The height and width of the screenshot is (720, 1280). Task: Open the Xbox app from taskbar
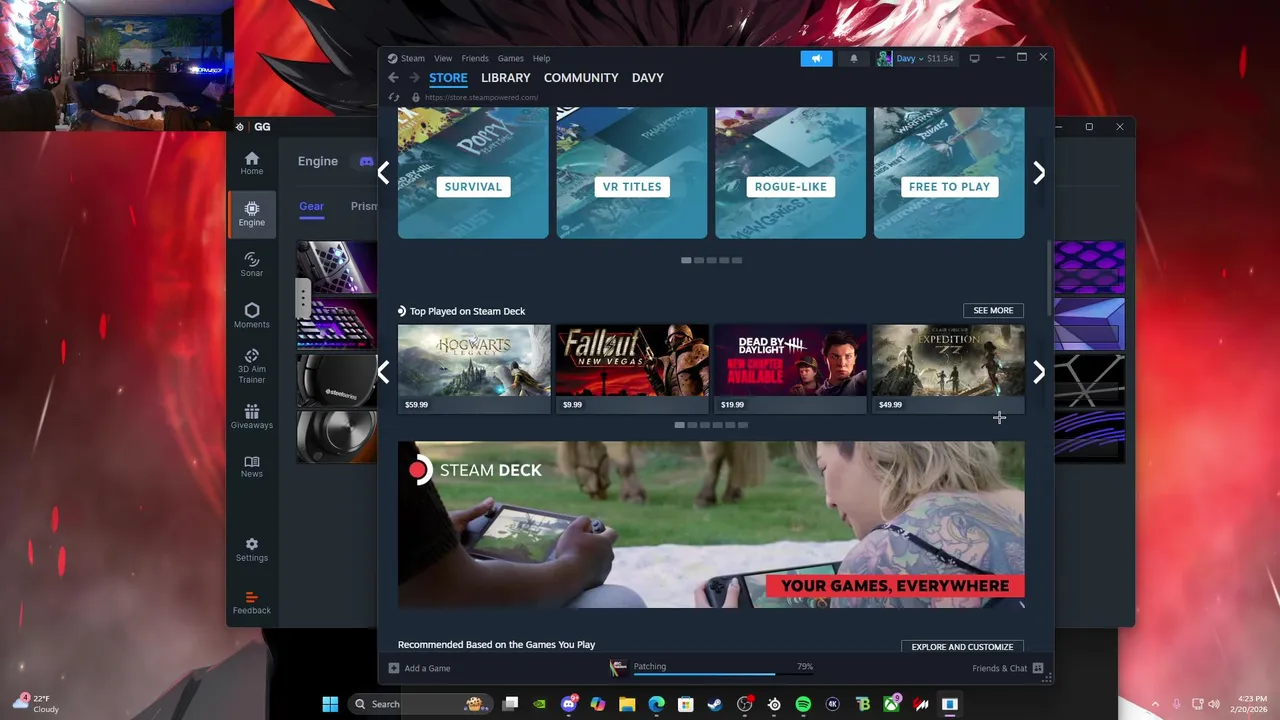891,704
